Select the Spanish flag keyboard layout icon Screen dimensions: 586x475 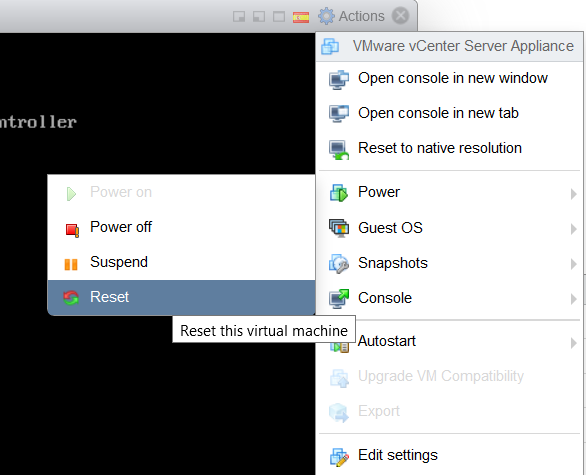click(x=301, y=17)
